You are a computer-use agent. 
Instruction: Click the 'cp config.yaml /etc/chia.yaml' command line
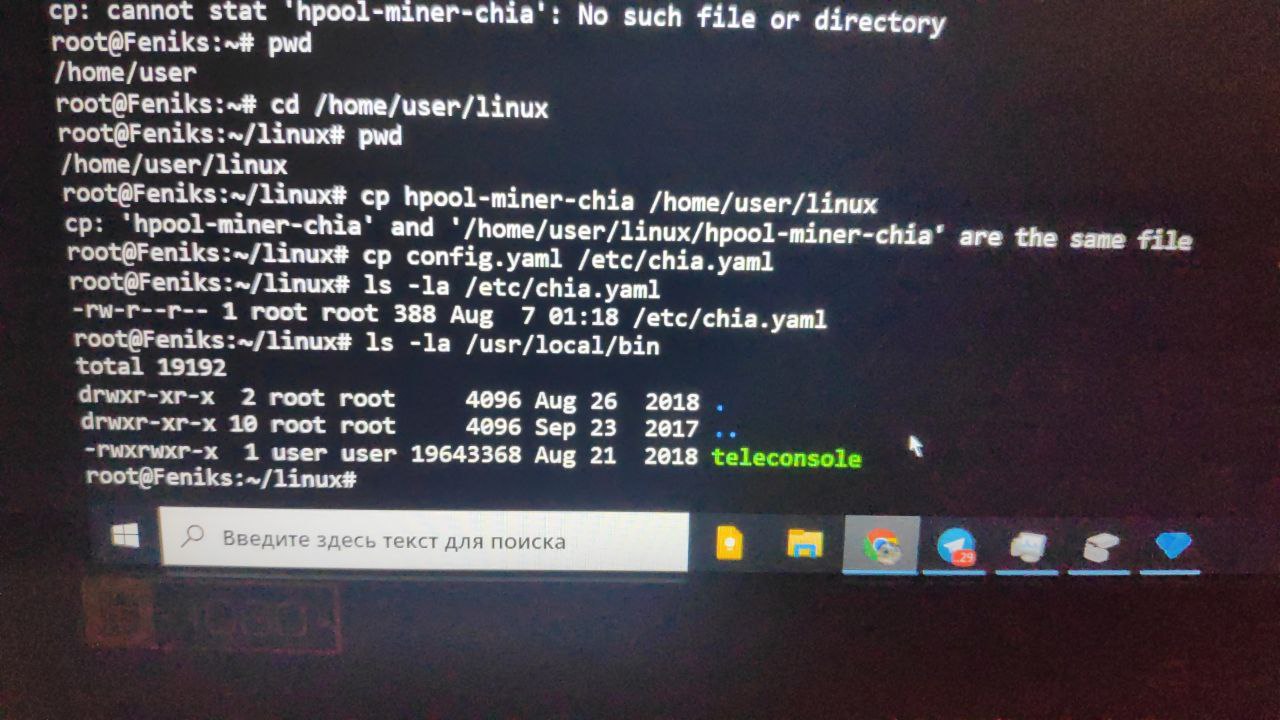[x=420, y=260]
